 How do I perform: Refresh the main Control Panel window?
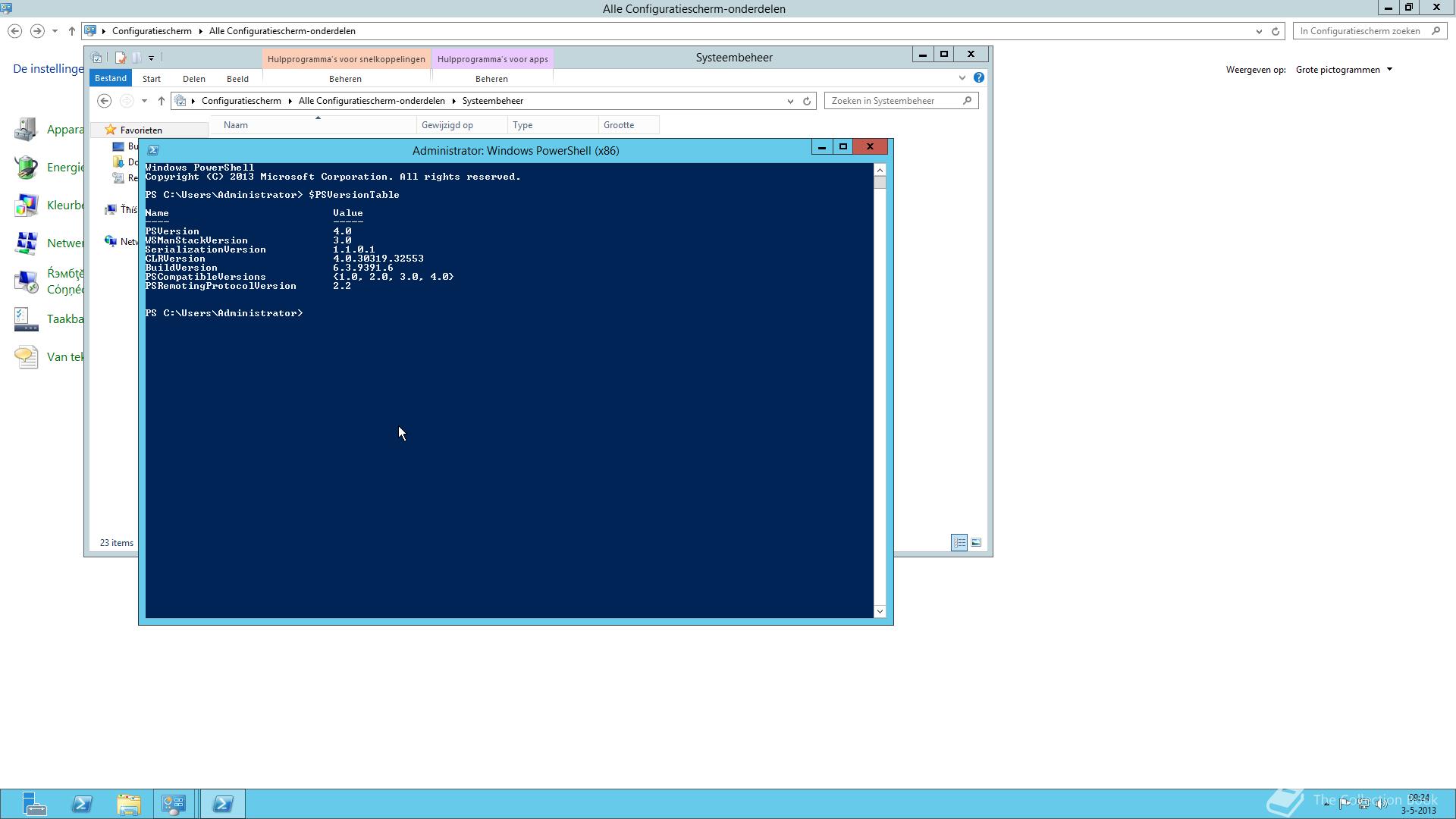pyautogui.click(x=1276, y=31)
